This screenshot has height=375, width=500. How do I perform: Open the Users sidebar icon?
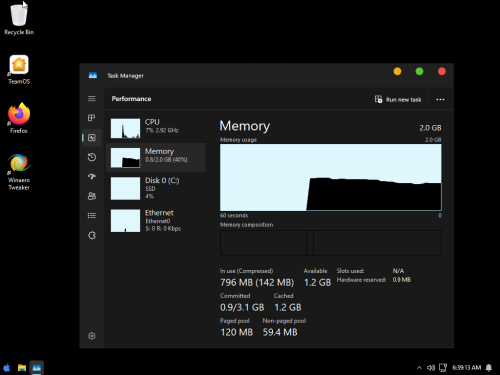(x=92, y=196)
